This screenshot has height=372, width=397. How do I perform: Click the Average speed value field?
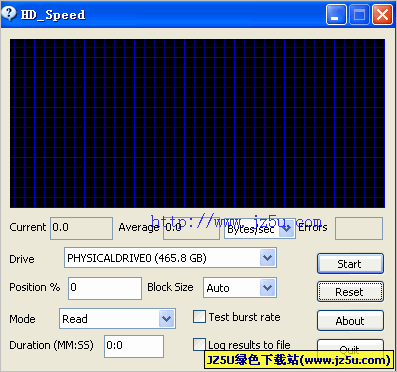pyautogui.click(x=191, y=228)
